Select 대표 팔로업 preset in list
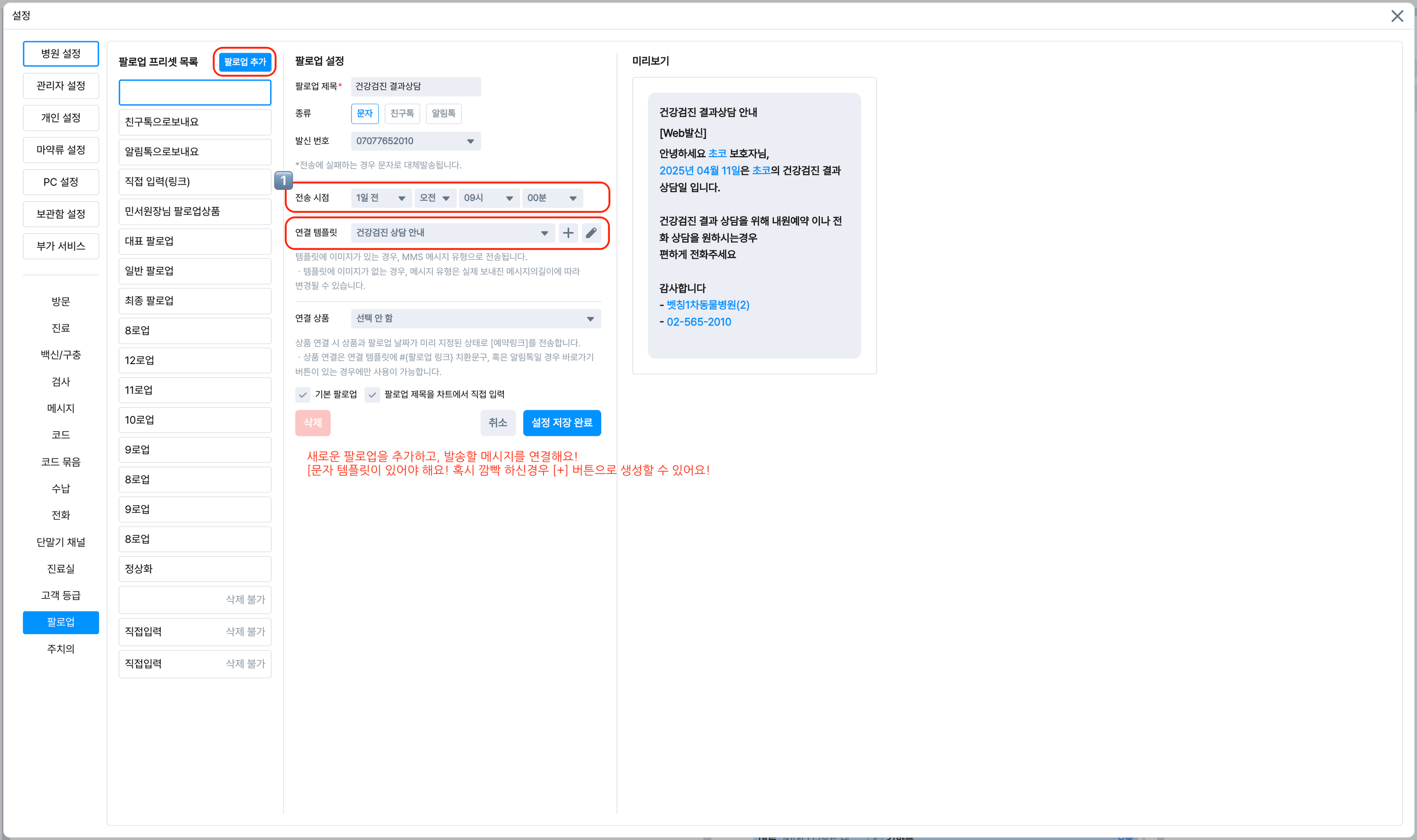 [194, 241]
